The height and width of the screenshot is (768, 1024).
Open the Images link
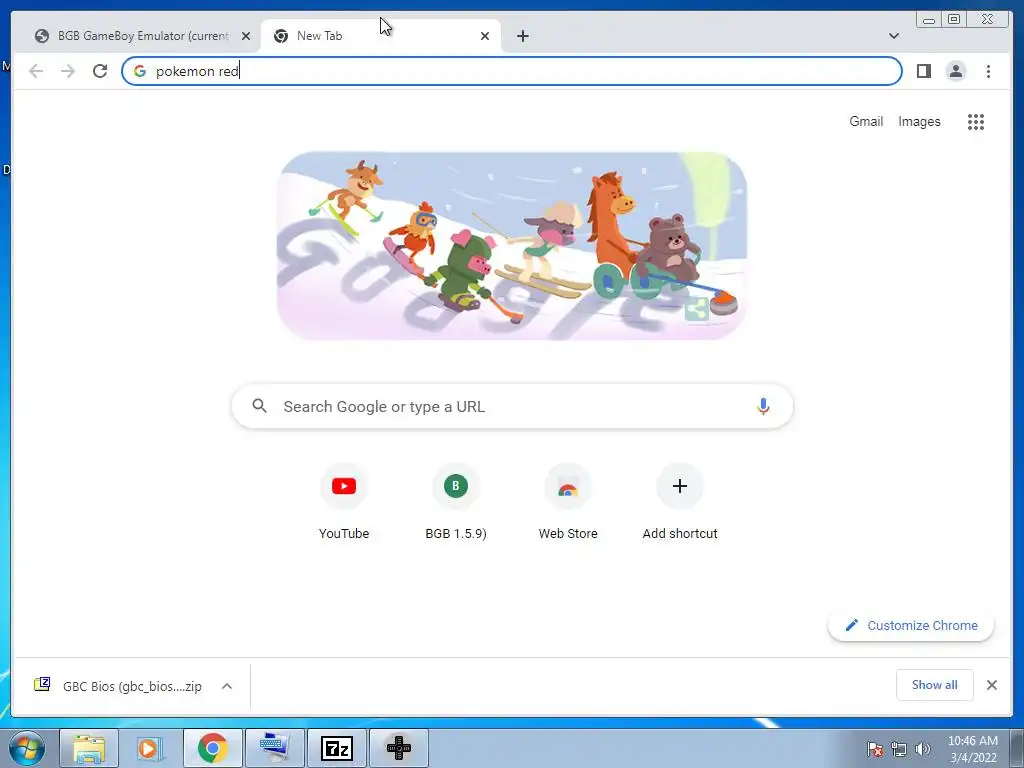pyautogui.click(x=919, y=121)
